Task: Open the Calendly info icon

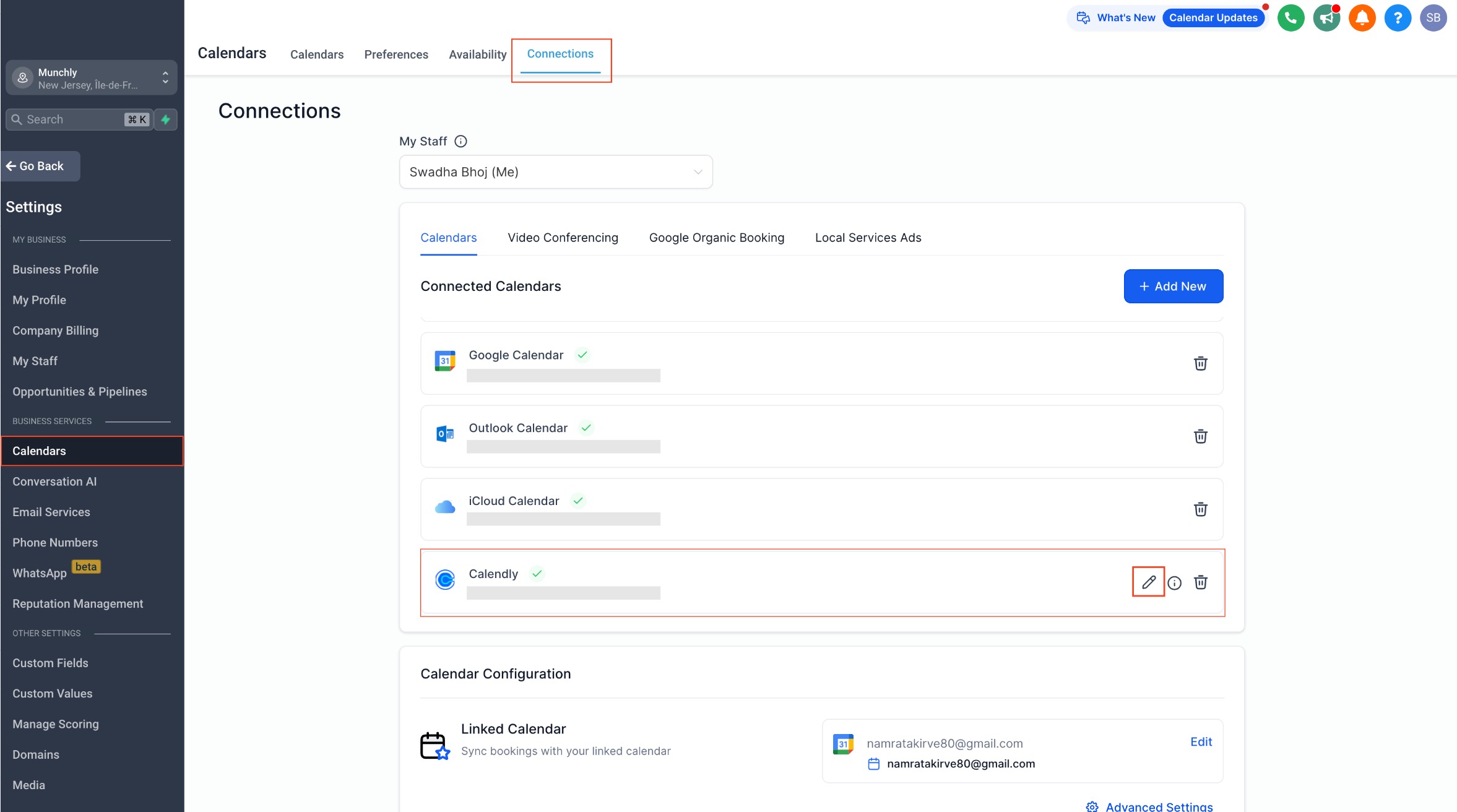Action: 1174,583
